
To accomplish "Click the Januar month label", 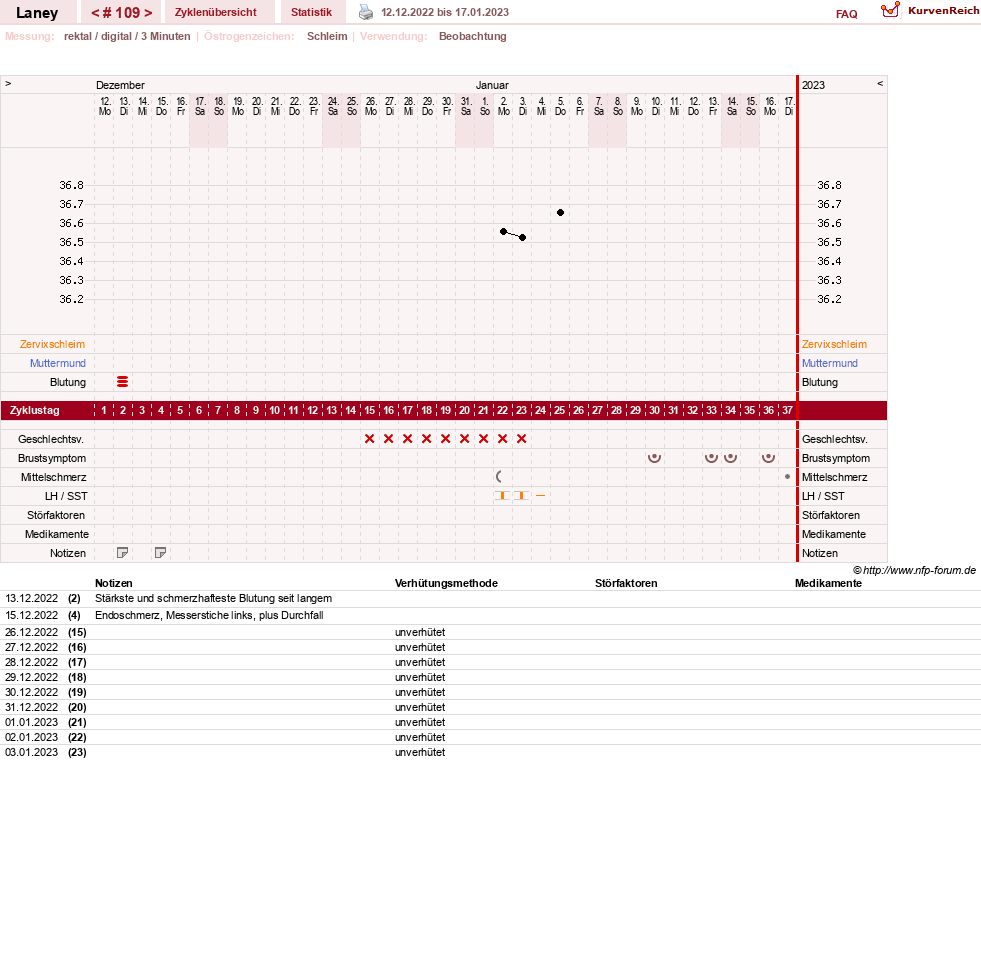I will click(x=492, y=85).
